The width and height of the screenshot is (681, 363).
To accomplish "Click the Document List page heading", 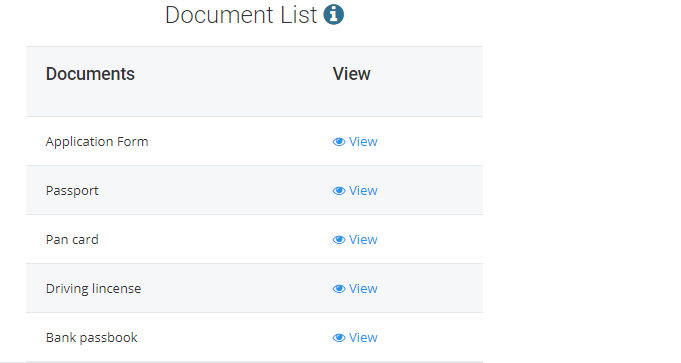I will (241, 15).
